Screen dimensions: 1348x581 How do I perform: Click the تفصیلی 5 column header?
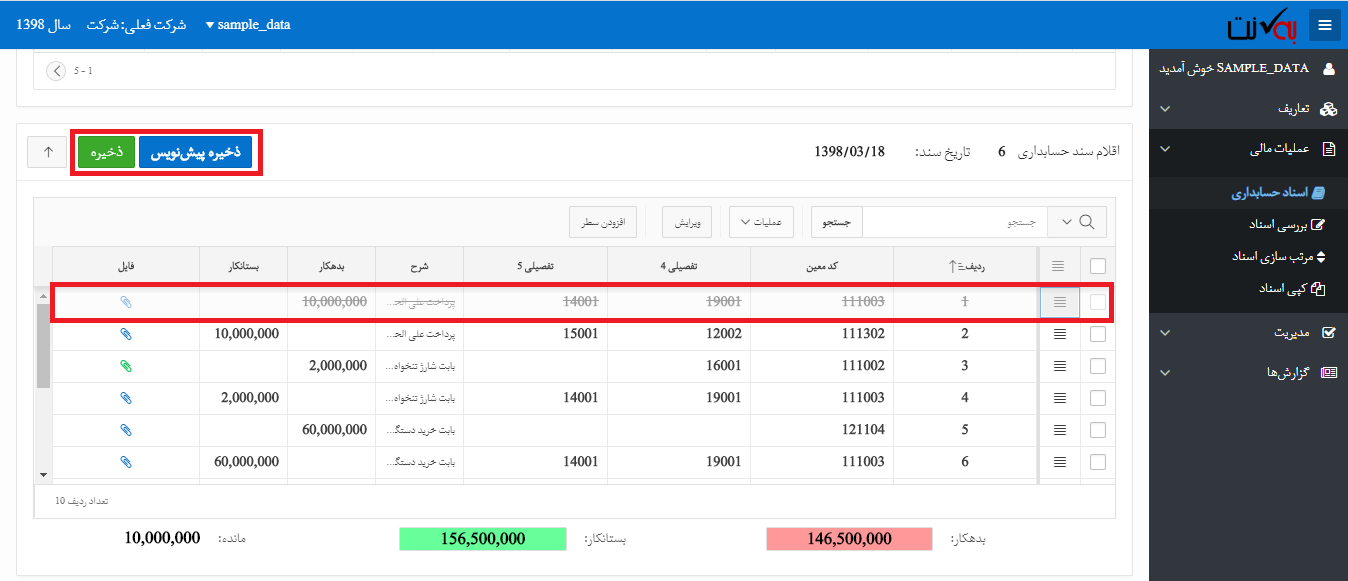(536, 266)
